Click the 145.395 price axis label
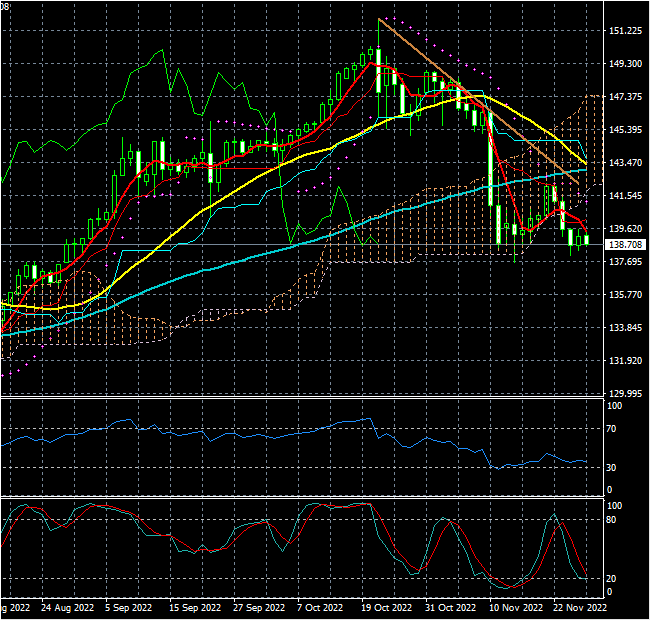Screen dimensions: 652x622 626,130
